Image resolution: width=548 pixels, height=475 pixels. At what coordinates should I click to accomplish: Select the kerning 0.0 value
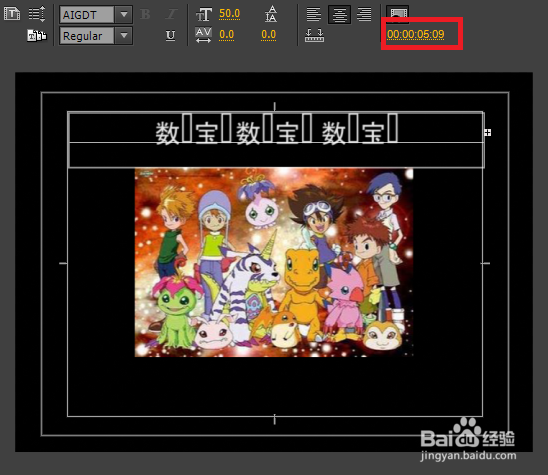click(226, 35)
